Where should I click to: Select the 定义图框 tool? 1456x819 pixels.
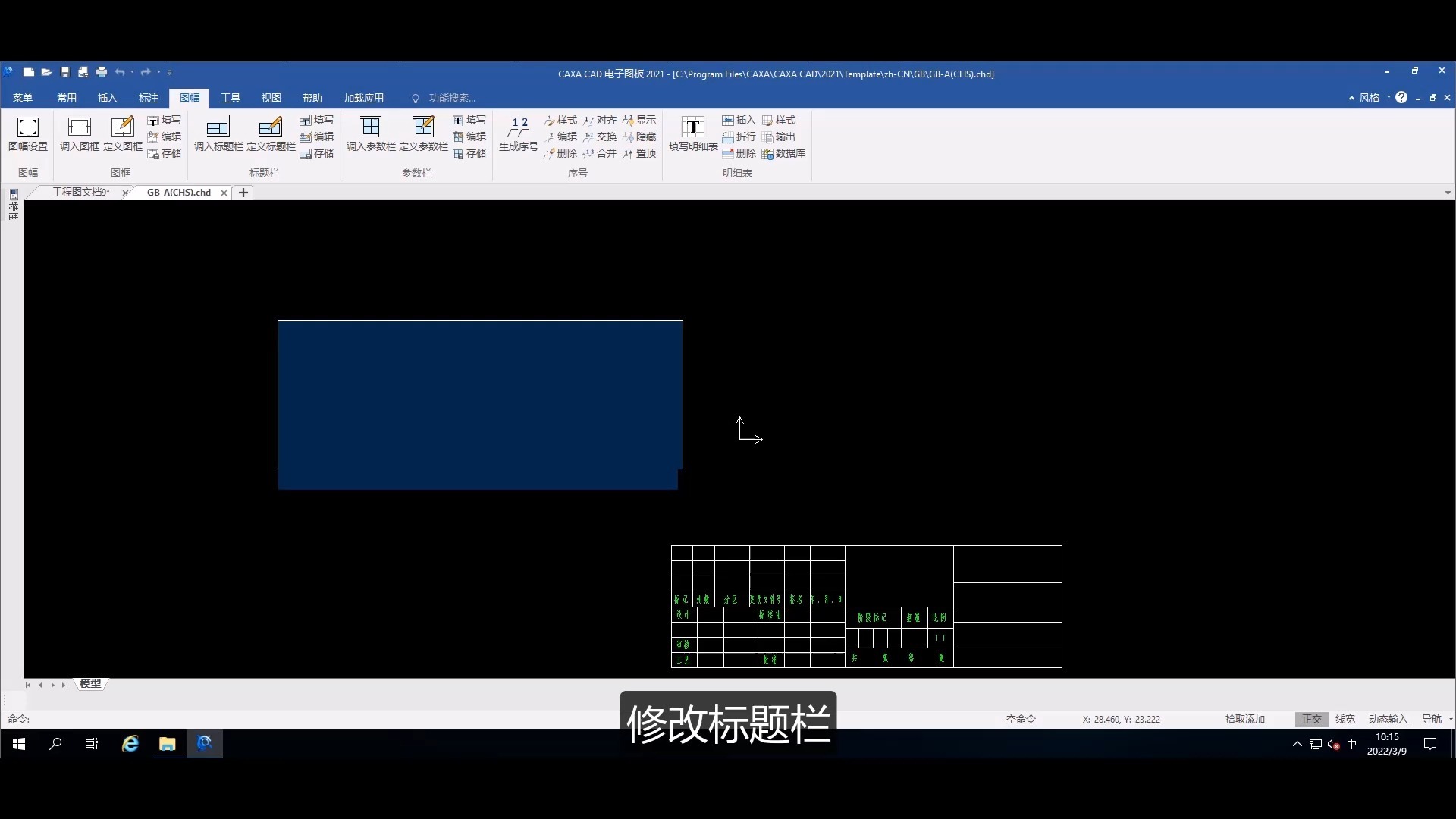pos(121,135)
